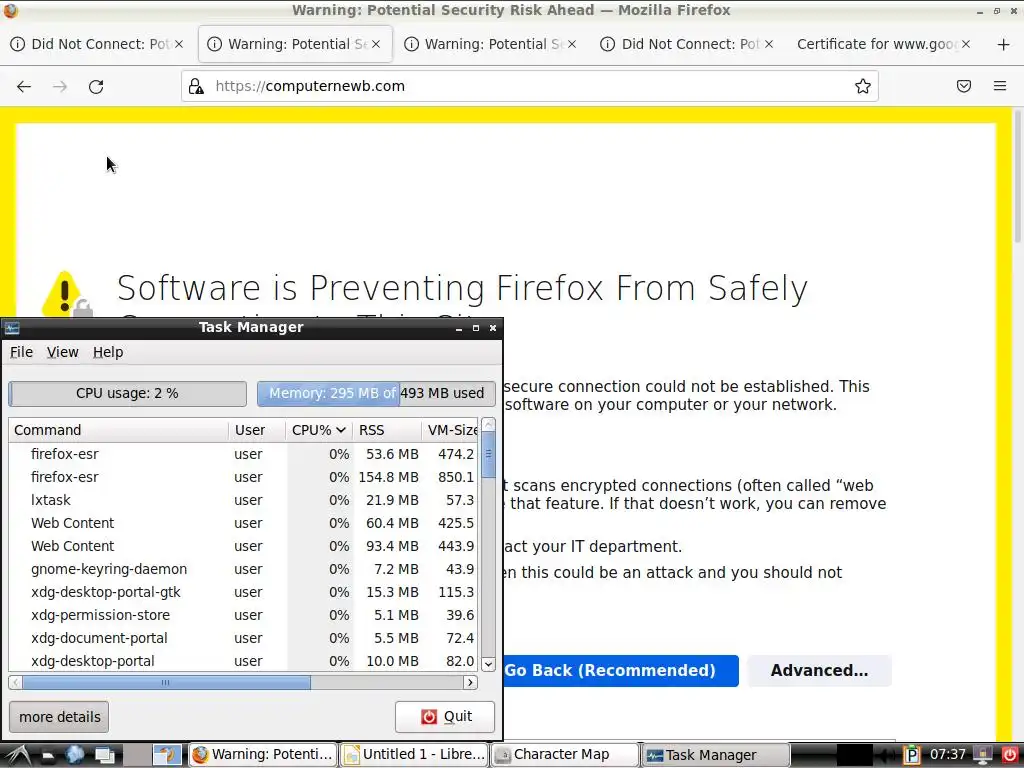Sort processes by the Command column
Screen dimensions: 1024x768
coord(118,430)
